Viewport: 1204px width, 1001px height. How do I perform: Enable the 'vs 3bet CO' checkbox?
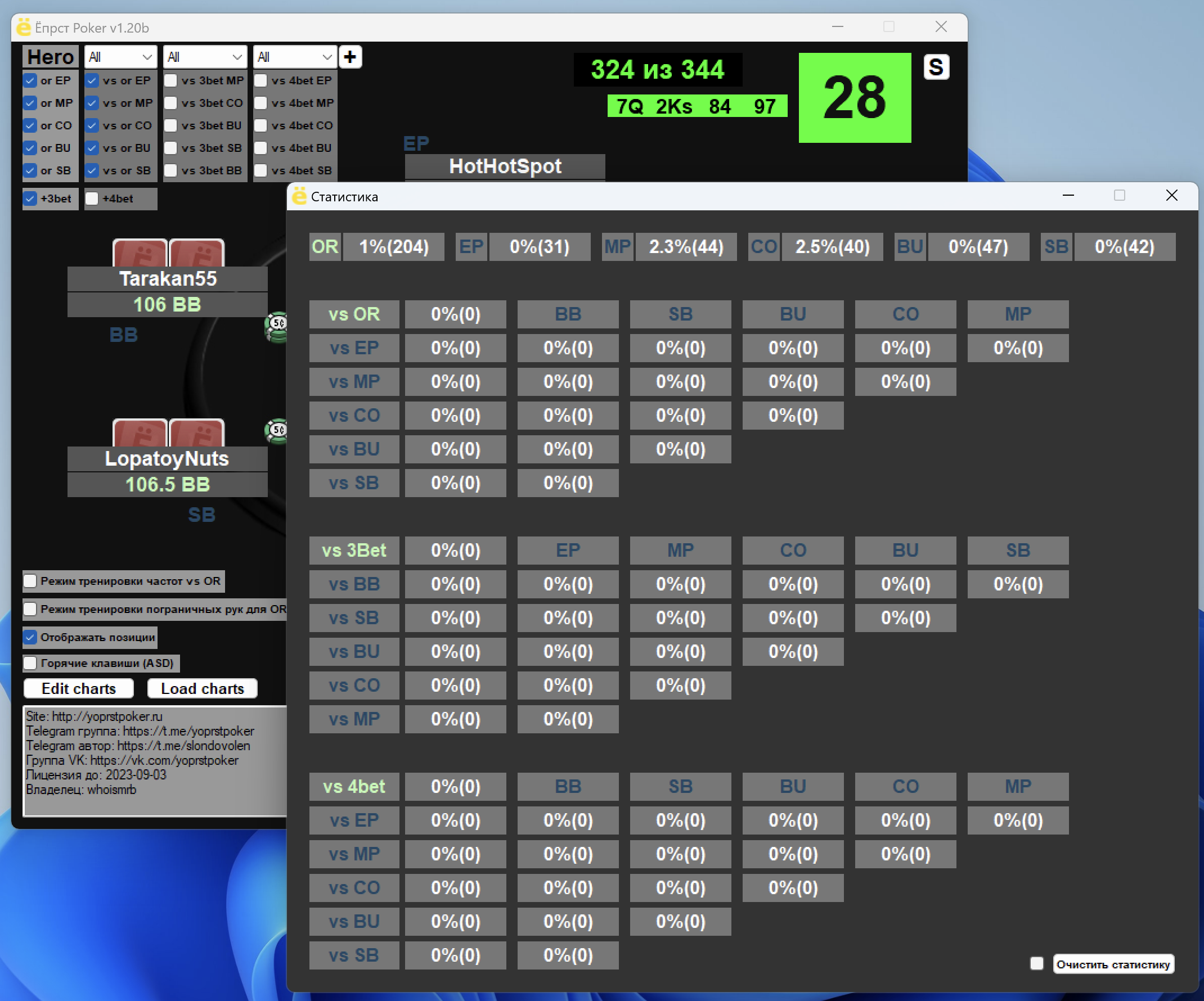[x=170, y=103]
